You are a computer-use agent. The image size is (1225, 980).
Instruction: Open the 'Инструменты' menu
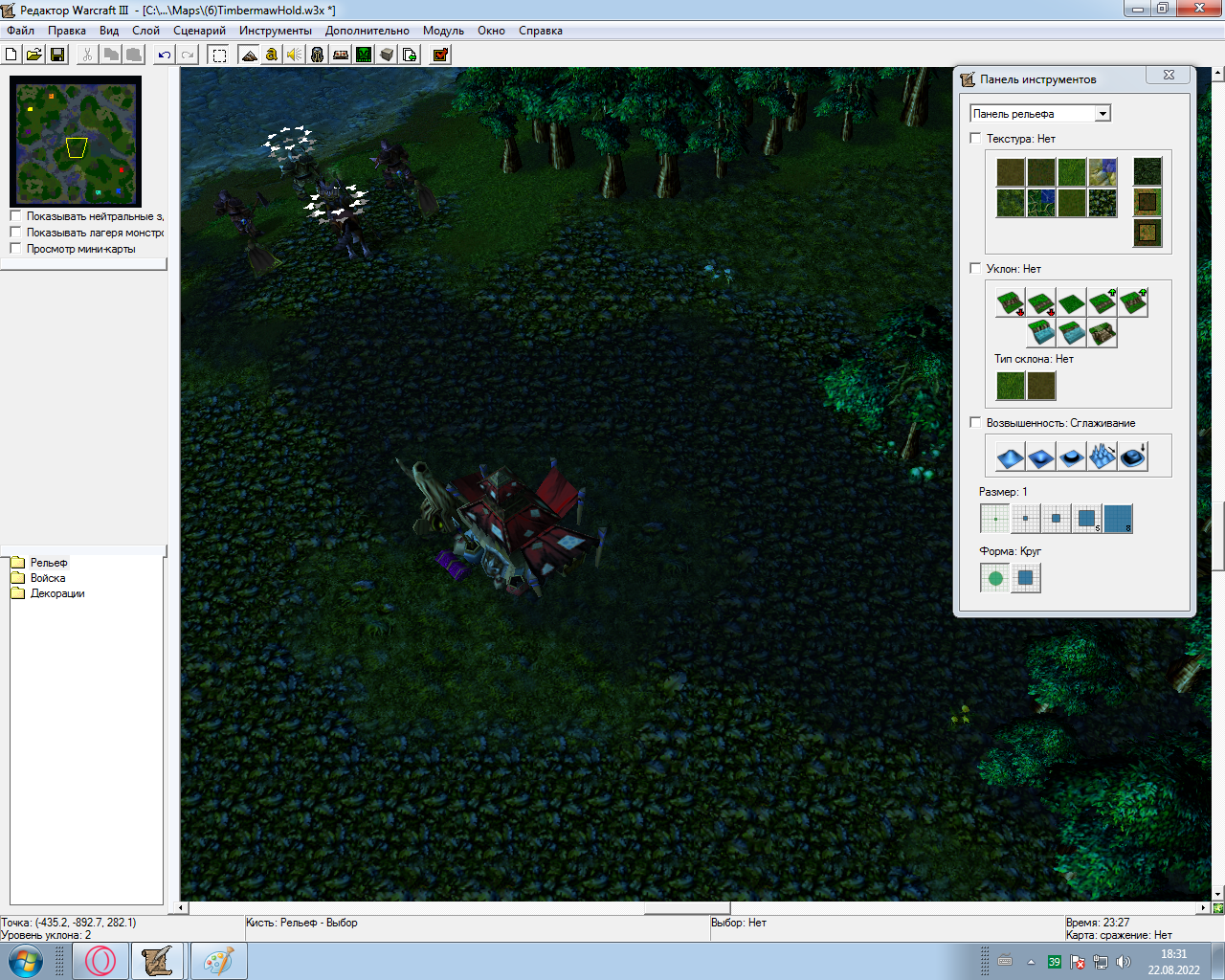click(276, 31)
